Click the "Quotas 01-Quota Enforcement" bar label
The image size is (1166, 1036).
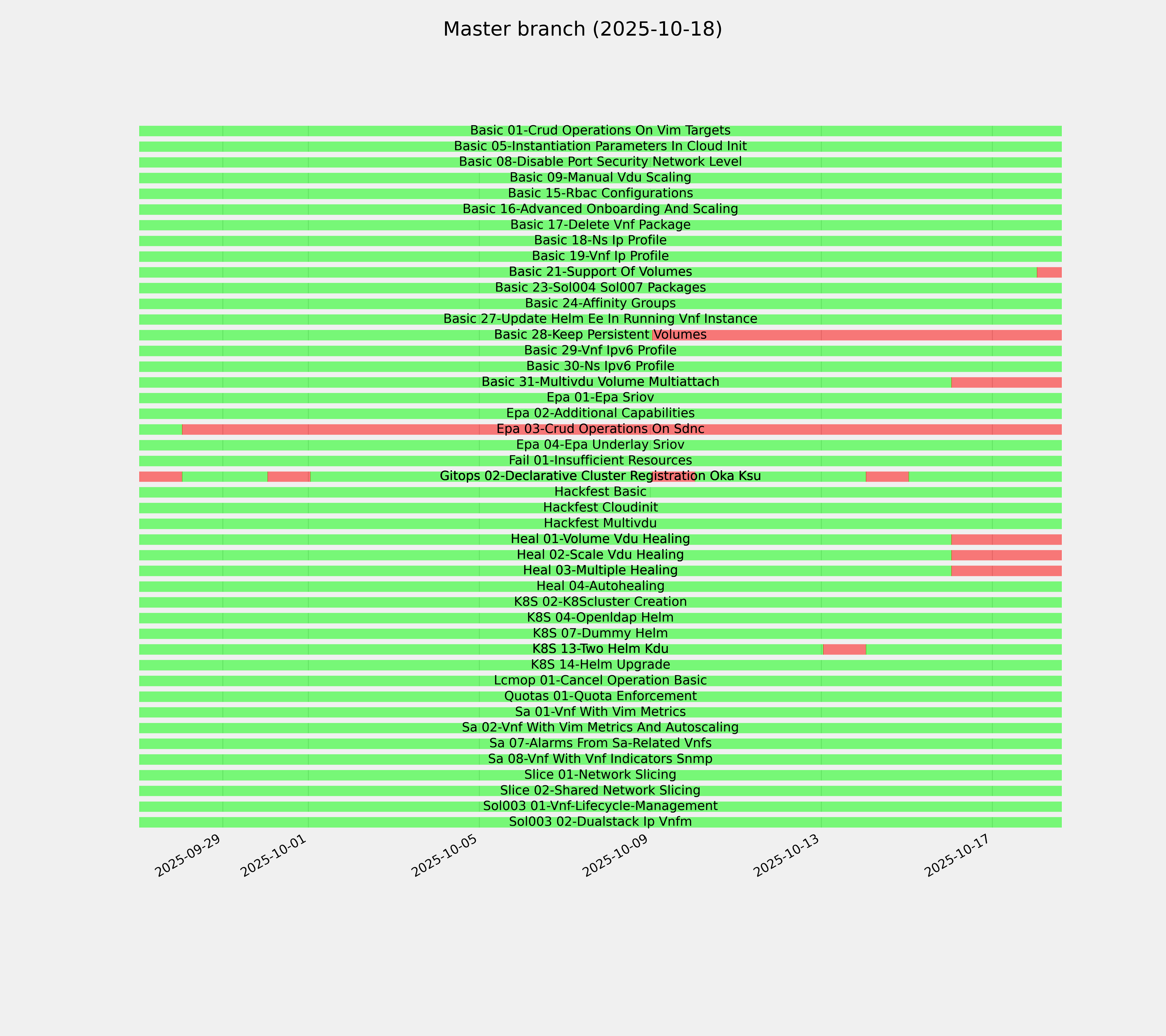tap(600, 696)
